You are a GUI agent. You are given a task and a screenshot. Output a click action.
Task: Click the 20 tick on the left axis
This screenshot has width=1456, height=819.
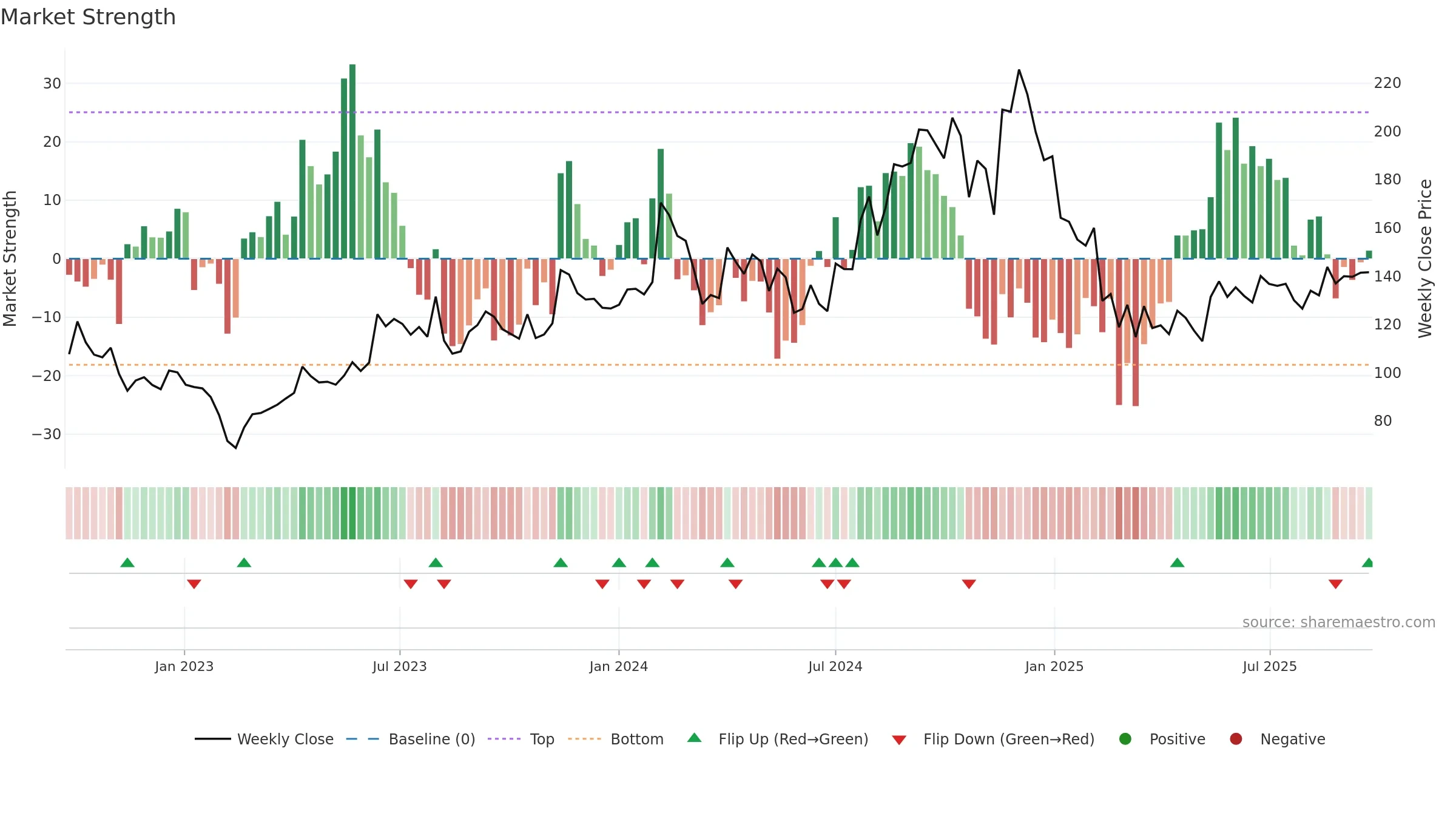(52, 141)
